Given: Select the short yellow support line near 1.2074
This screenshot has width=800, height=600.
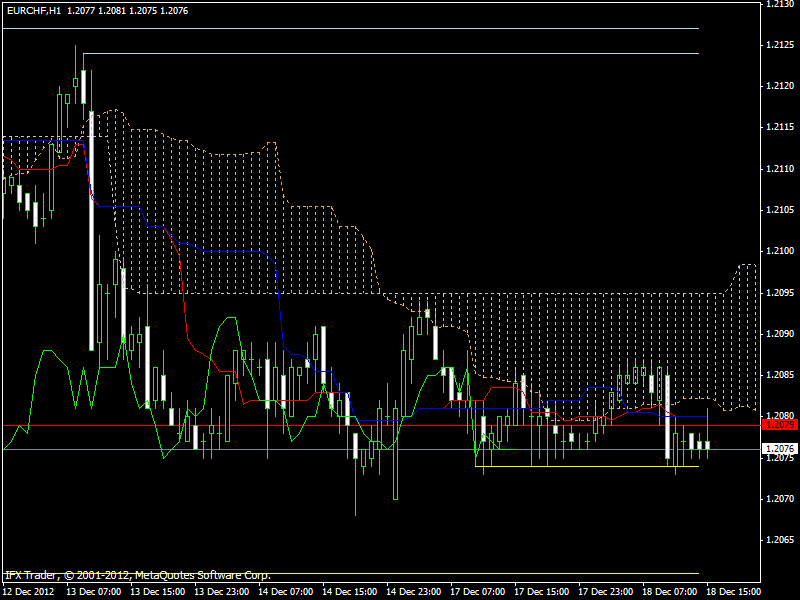Looking at the screenshot, I should (587, 466).
